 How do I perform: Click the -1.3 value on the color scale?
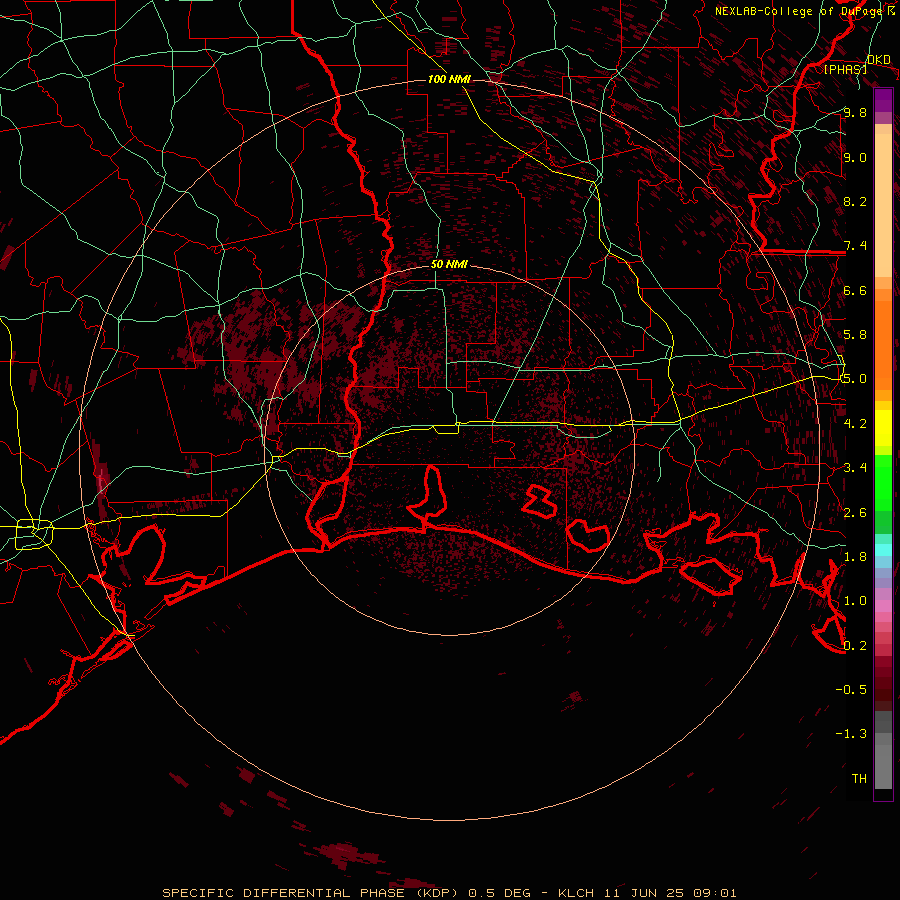pyautogui.click(x=851, y=734)
